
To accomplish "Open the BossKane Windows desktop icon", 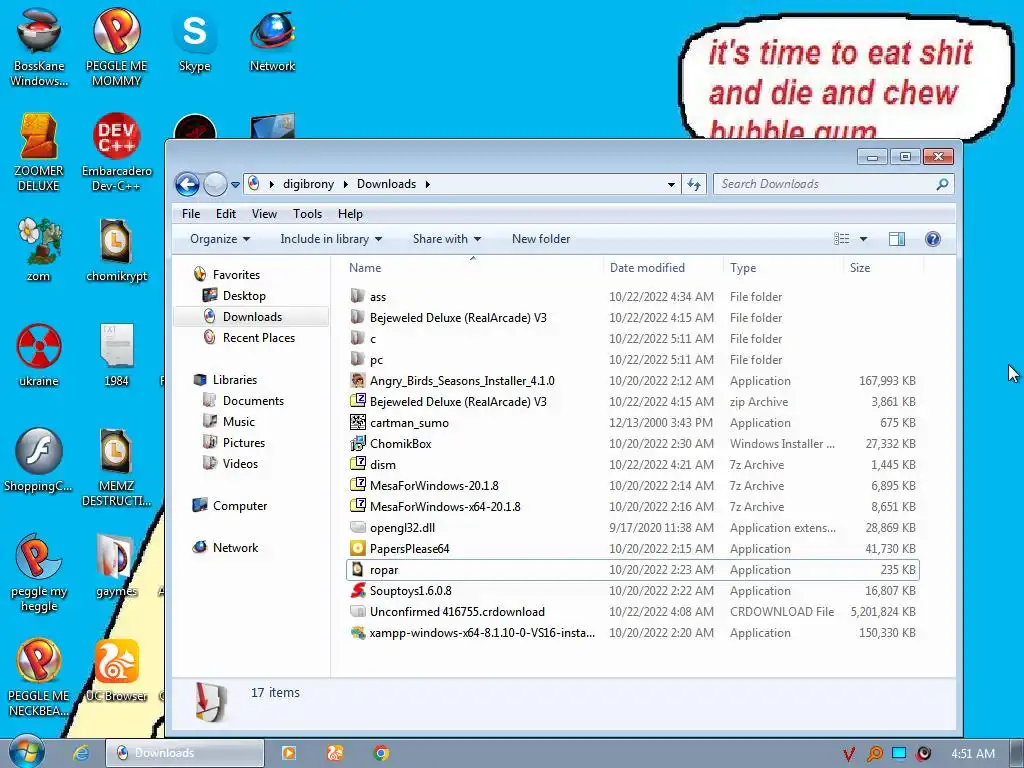I will tap(39, 47).
